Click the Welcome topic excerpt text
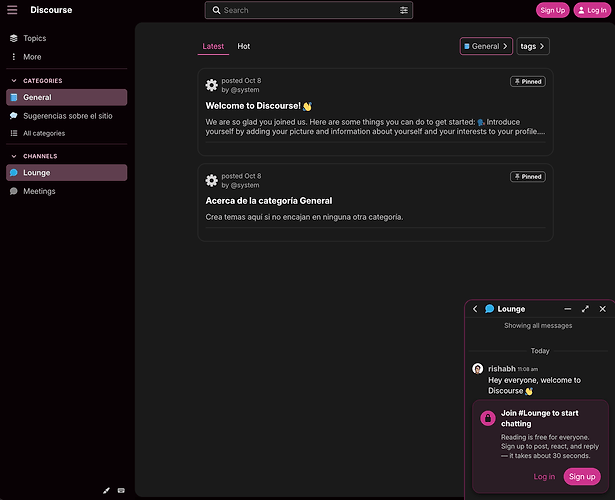 (375, 127)
